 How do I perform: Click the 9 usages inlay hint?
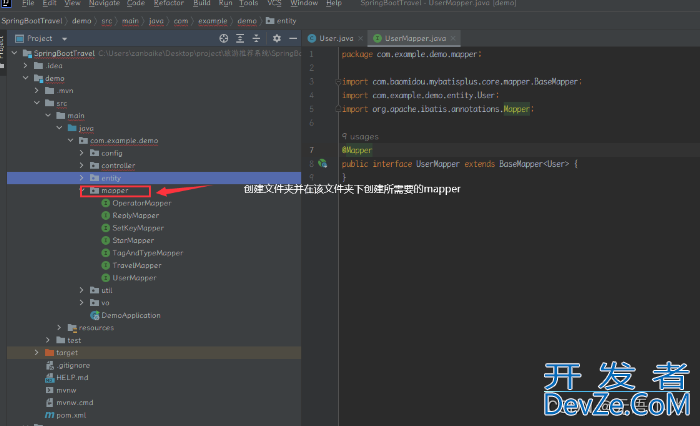tap(360, 137)
